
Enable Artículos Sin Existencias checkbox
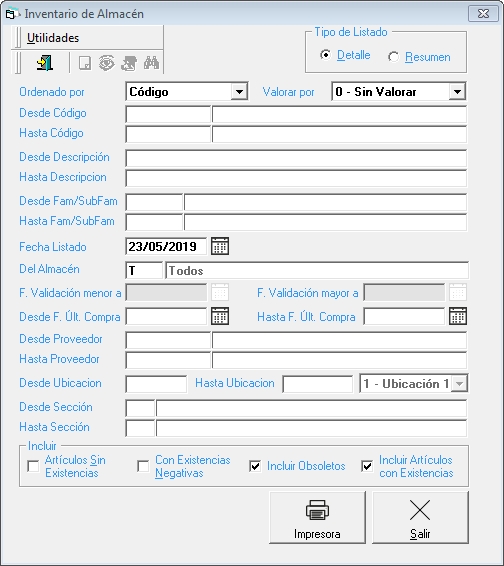(33, 466)
